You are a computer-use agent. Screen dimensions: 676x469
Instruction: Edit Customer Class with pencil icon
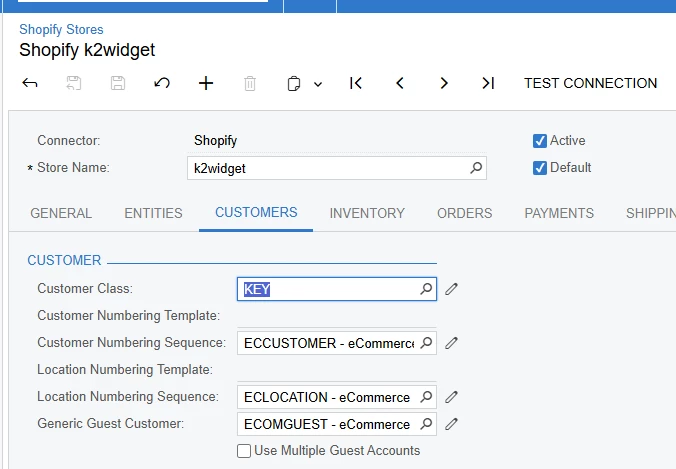point(452,289)
